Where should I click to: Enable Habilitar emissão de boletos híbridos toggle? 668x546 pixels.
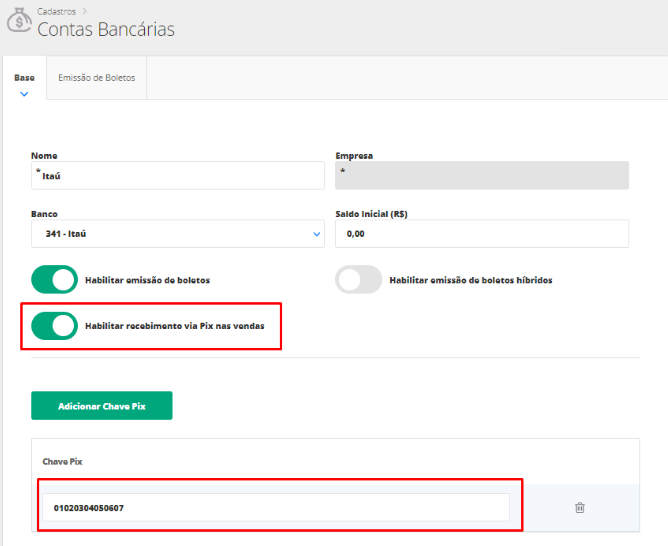[x=358, y=280]
